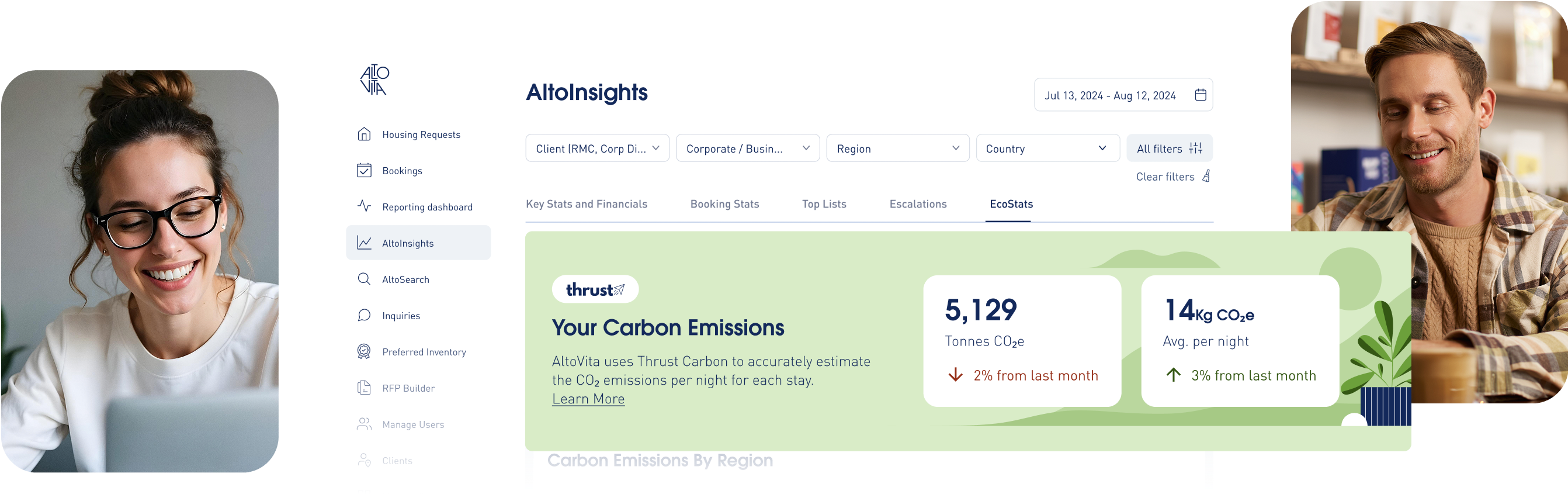The height and width of the screenshot is (494, 1568).
Task: Select the Escalations tab
Action: coord(918,203)
